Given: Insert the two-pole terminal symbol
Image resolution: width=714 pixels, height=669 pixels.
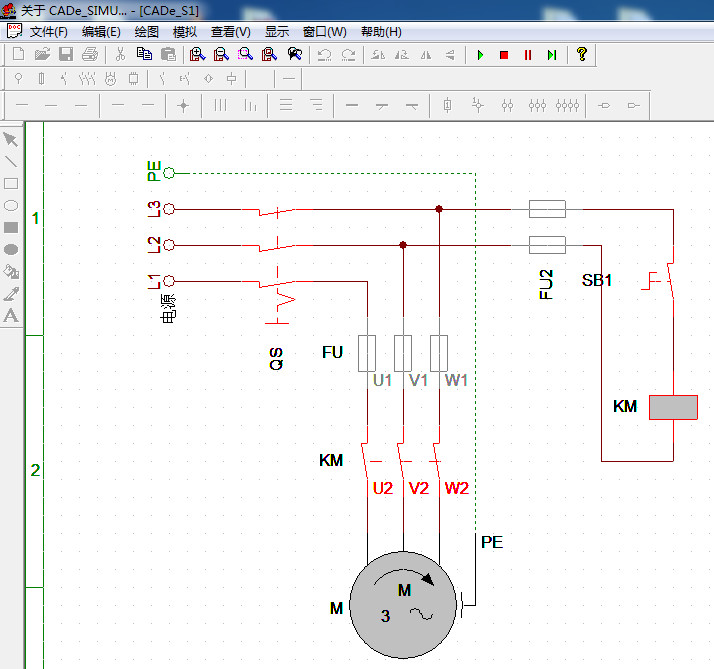Looking at the screenshot, I should click(x=507, y=106).
